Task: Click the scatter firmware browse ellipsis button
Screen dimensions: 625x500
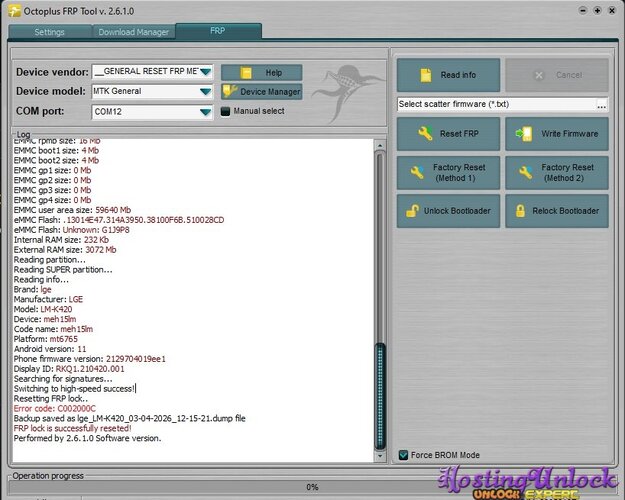Action: [x=601, y=104]
